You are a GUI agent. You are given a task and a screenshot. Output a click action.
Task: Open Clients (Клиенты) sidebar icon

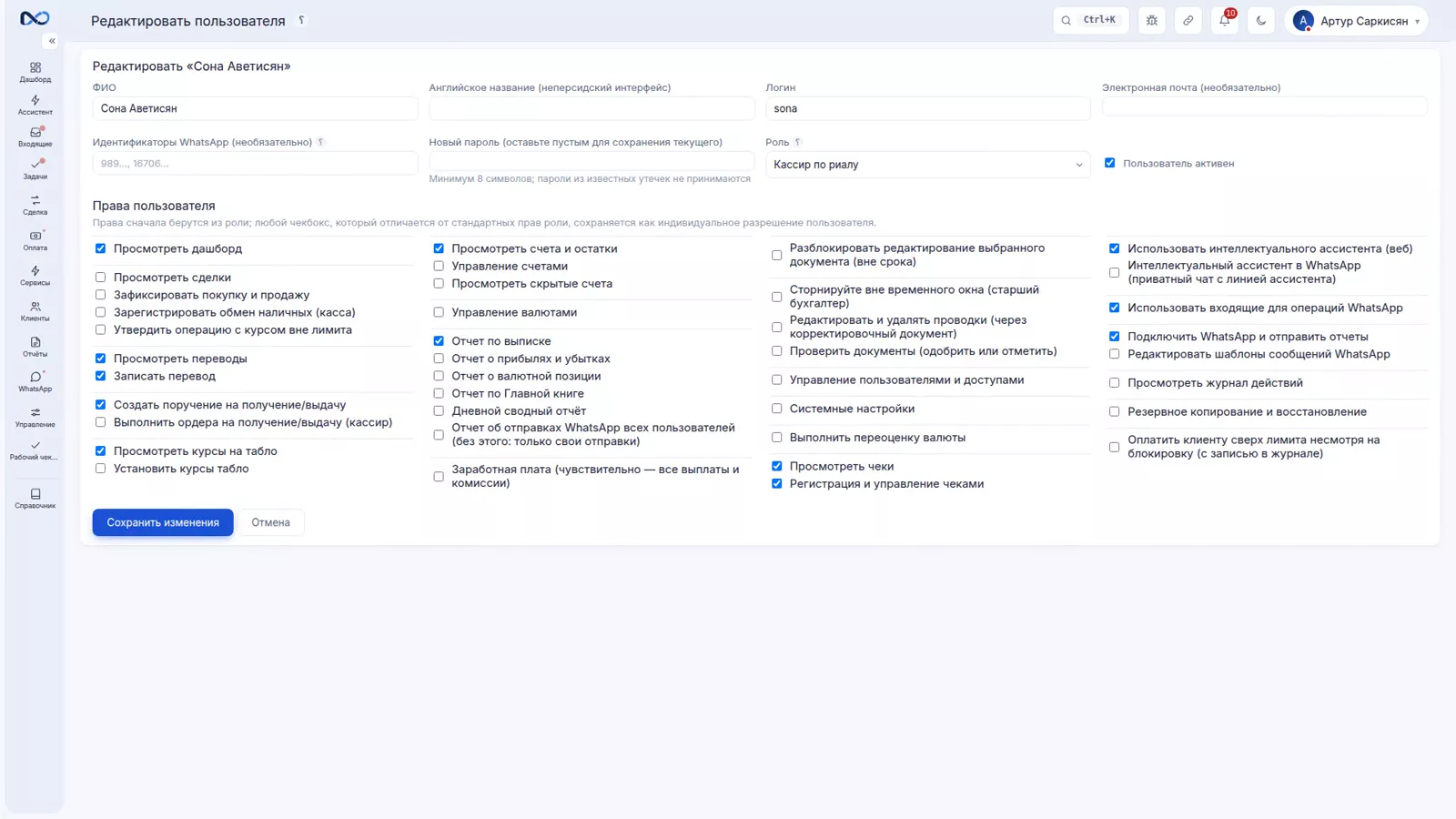pos(35,311)
